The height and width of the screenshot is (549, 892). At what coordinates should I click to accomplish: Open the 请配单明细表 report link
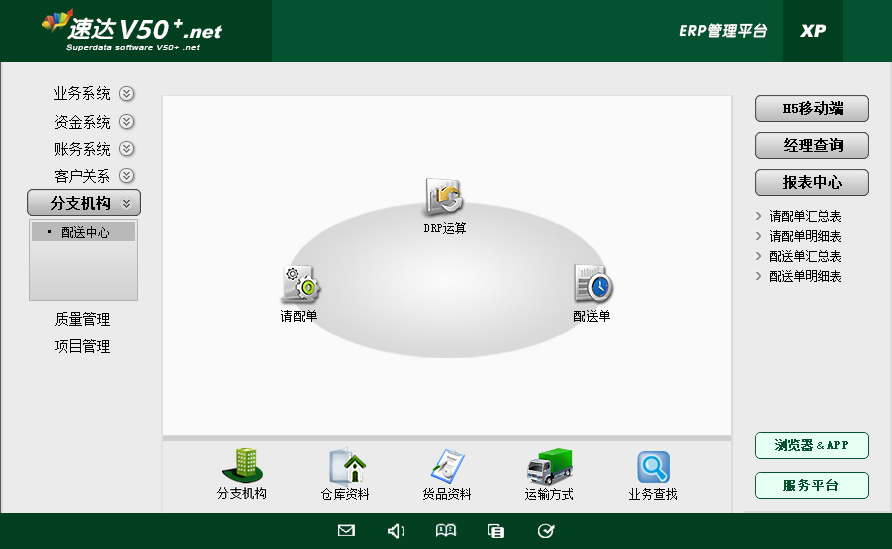pos(804,236)
